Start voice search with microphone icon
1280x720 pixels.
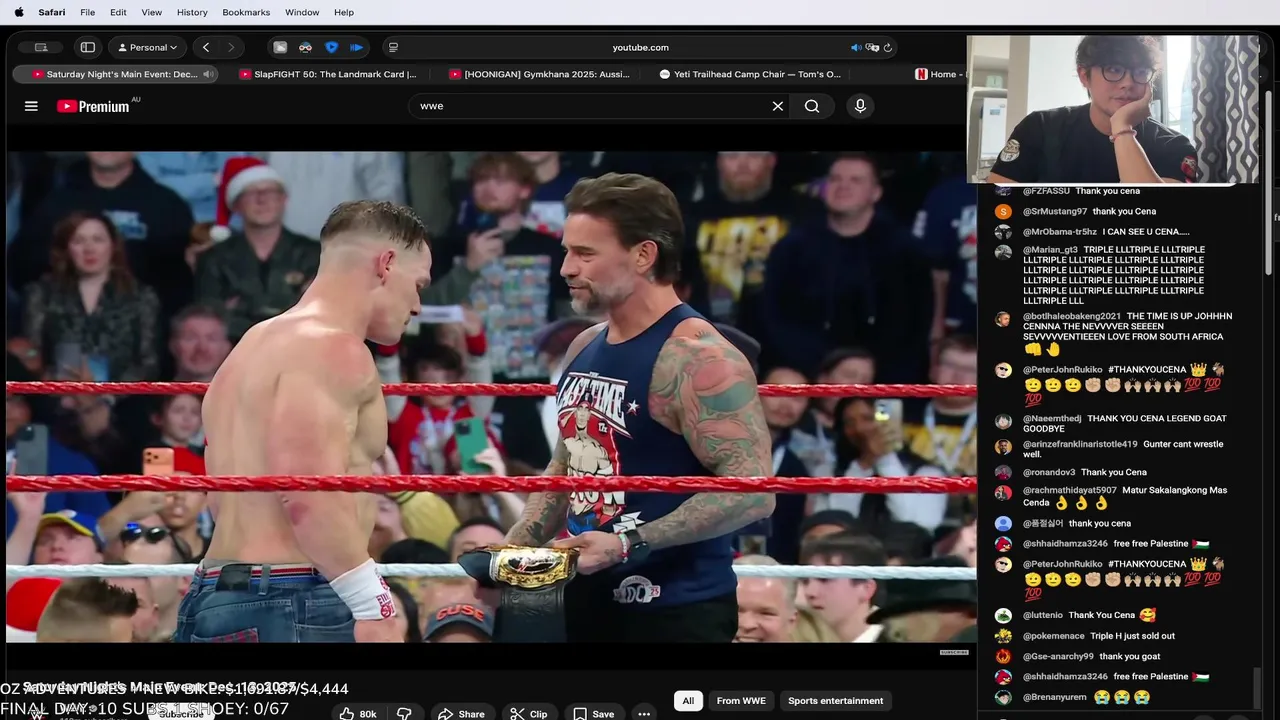860,106
